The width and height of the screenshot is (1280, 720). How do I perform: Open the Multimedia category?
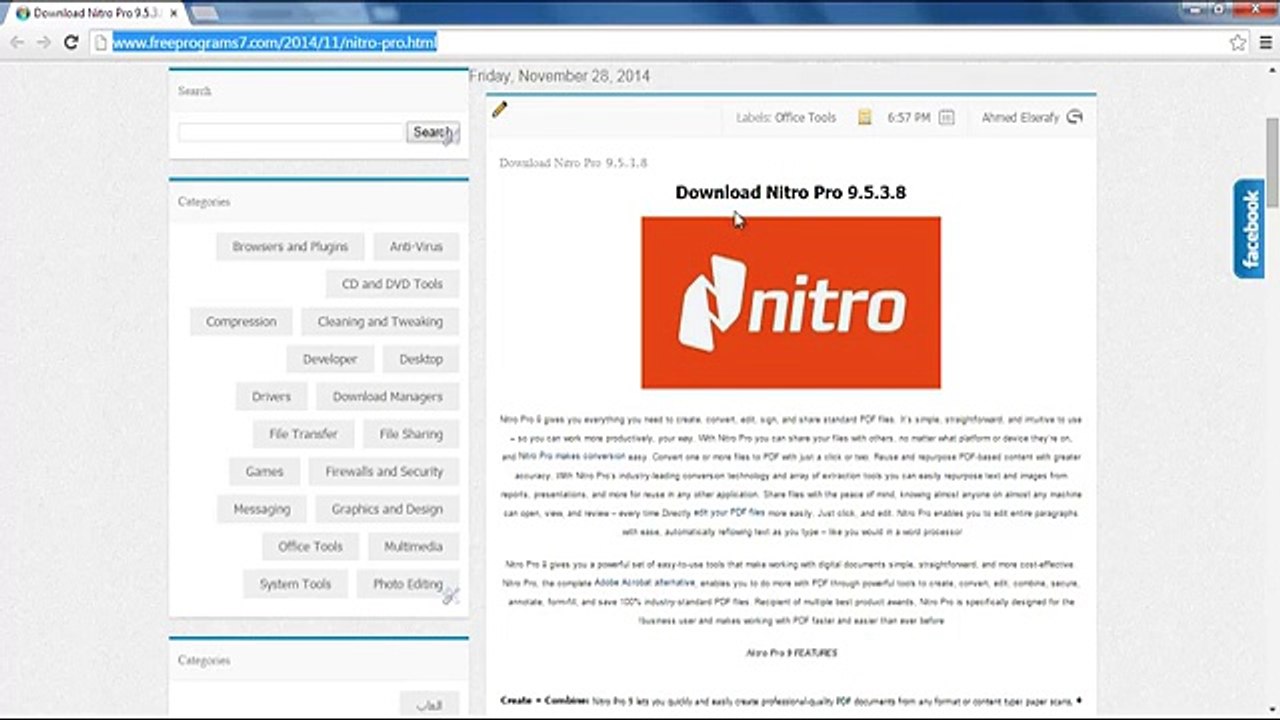[413, 547]
